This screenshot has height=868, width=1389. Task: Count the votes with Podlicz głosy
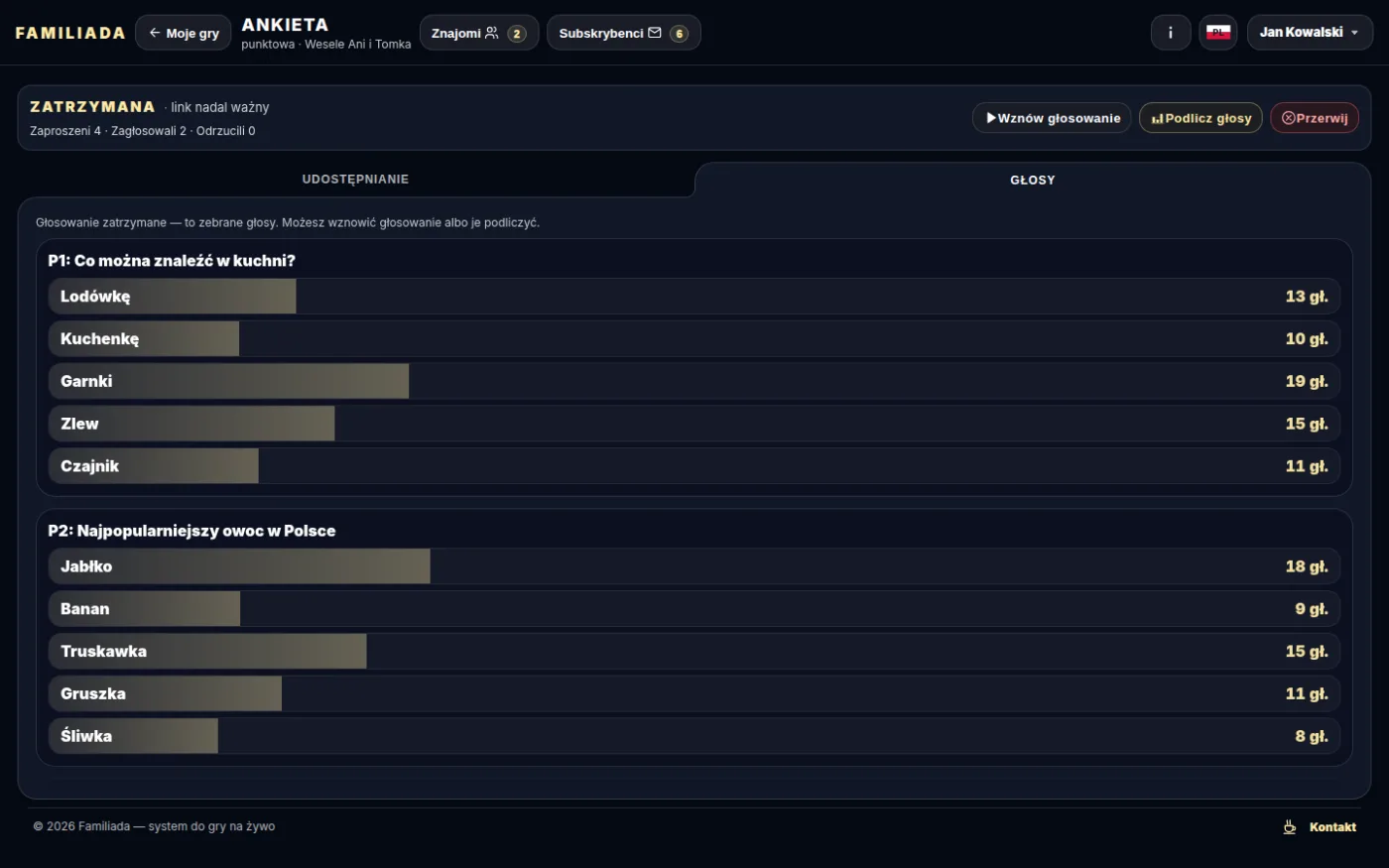pos(1201,118)
